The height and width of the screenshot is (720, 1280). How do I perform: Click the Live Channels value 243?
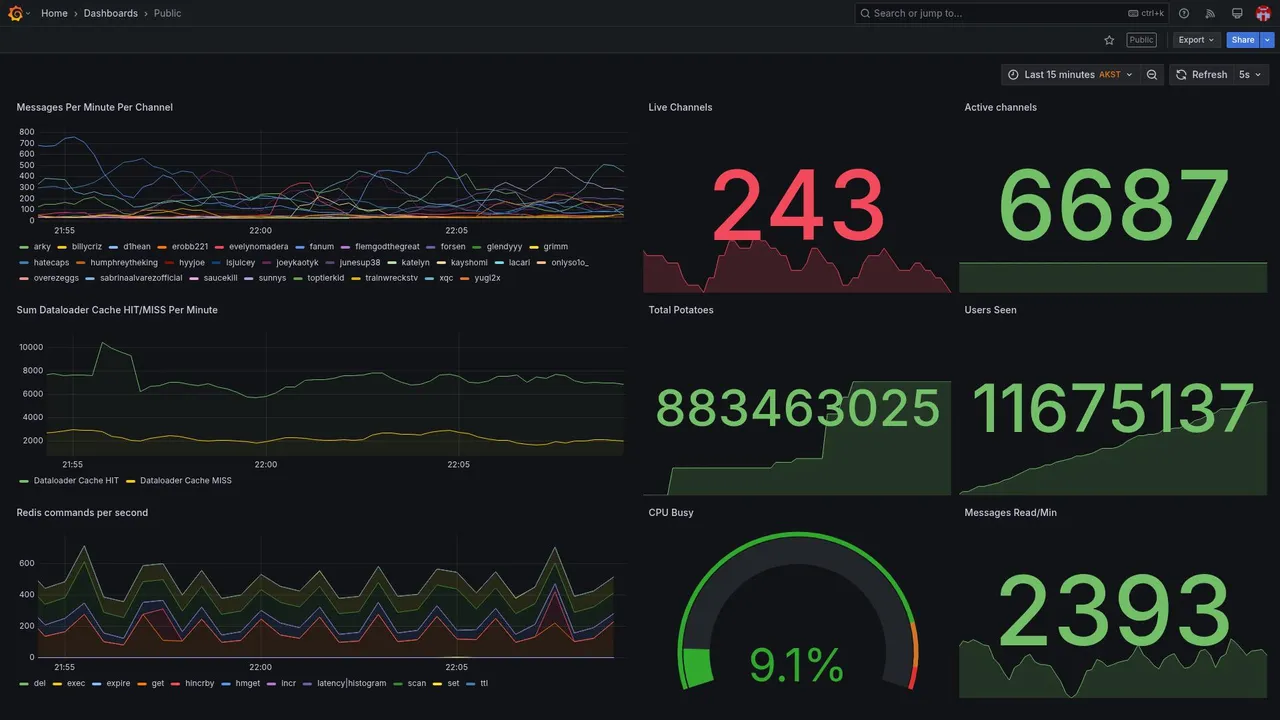point(798,206)
